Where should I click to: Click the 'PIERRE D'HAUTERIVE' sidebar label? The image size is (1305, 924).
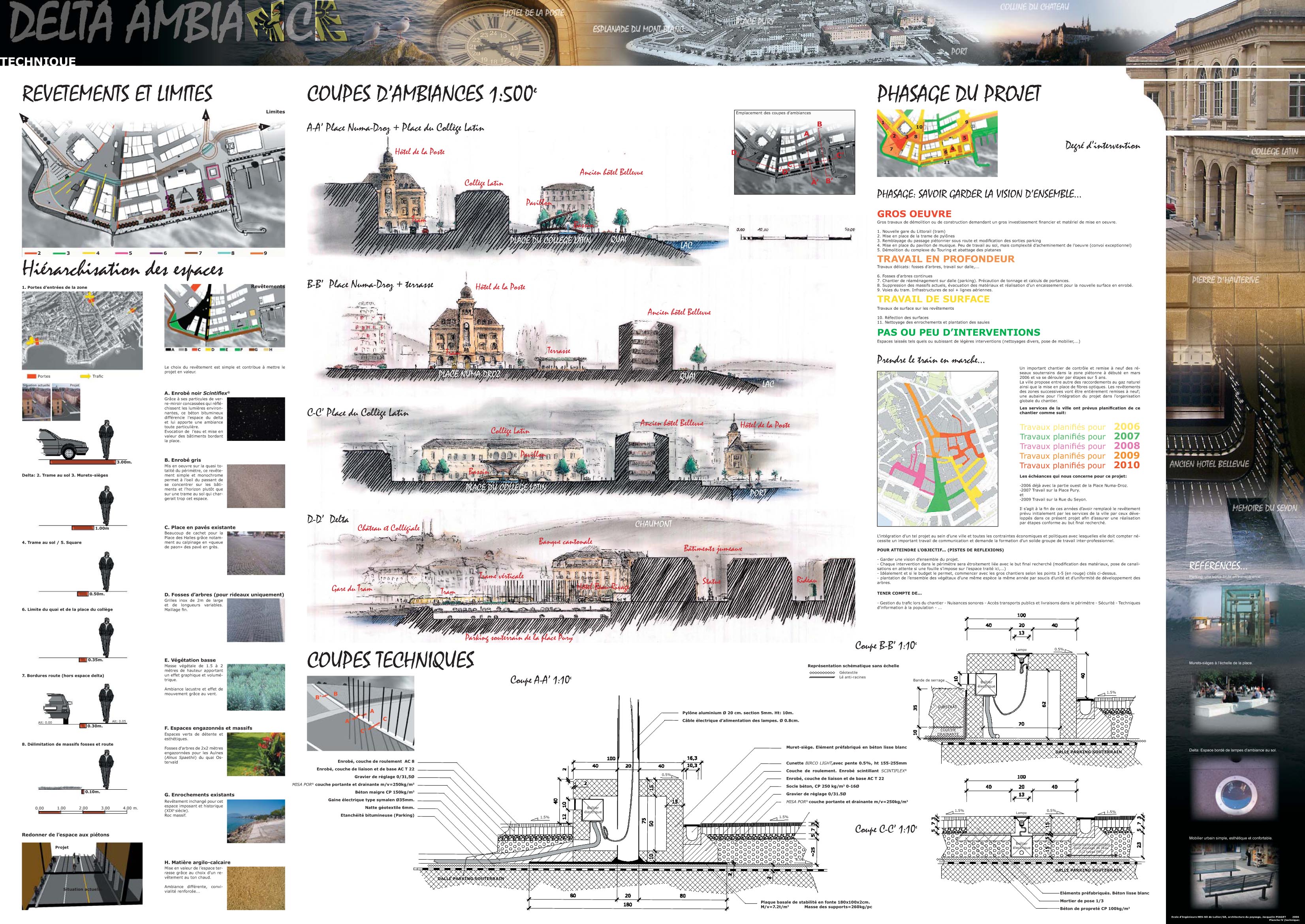tap(1225, 279)
